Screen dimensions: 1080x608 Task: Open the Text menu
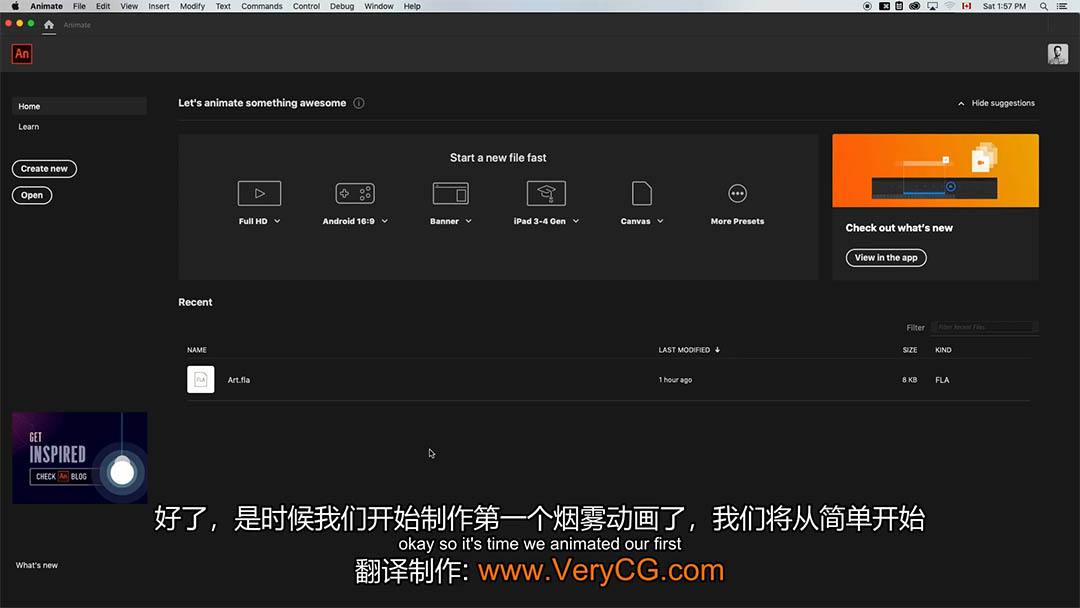pos(223,6)
